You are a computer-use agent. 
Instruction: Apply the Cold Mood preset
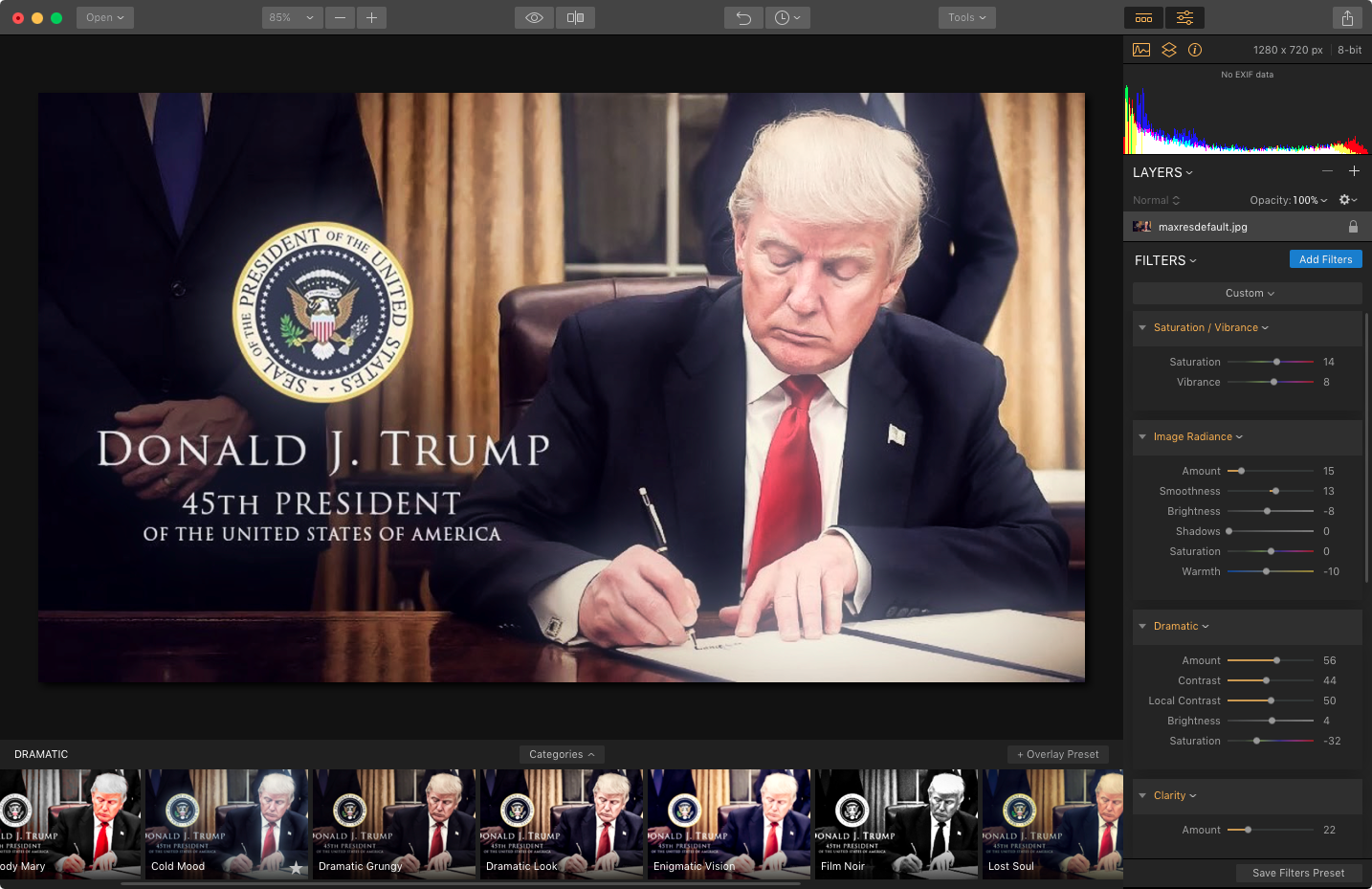pyautogui.click(x=227, y=824)
